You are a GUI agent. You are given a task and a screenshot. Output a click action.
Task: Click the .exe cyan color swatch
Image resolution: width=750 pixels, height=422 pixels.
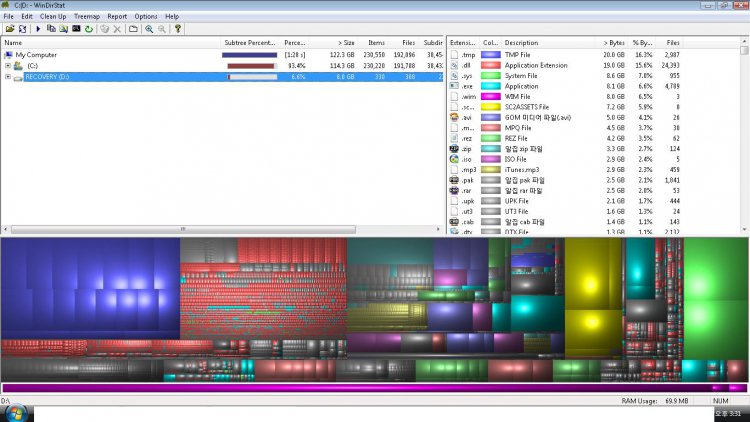tap(491, 86)
